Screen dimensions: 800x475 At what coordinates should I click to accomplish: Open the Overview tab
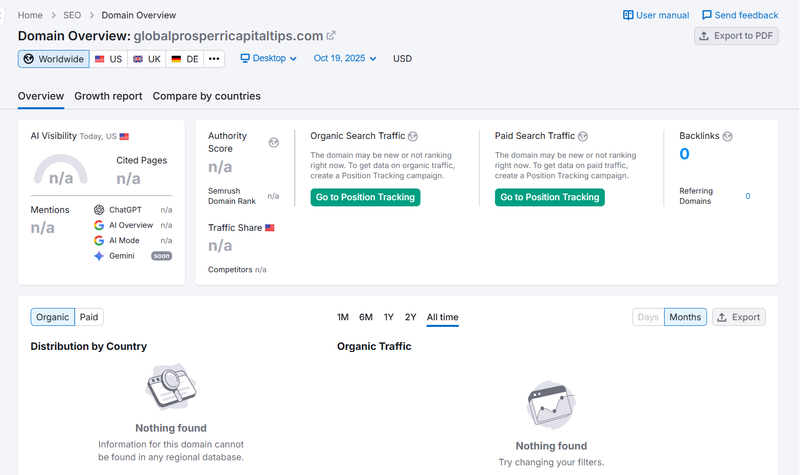(x=41, y=96)
